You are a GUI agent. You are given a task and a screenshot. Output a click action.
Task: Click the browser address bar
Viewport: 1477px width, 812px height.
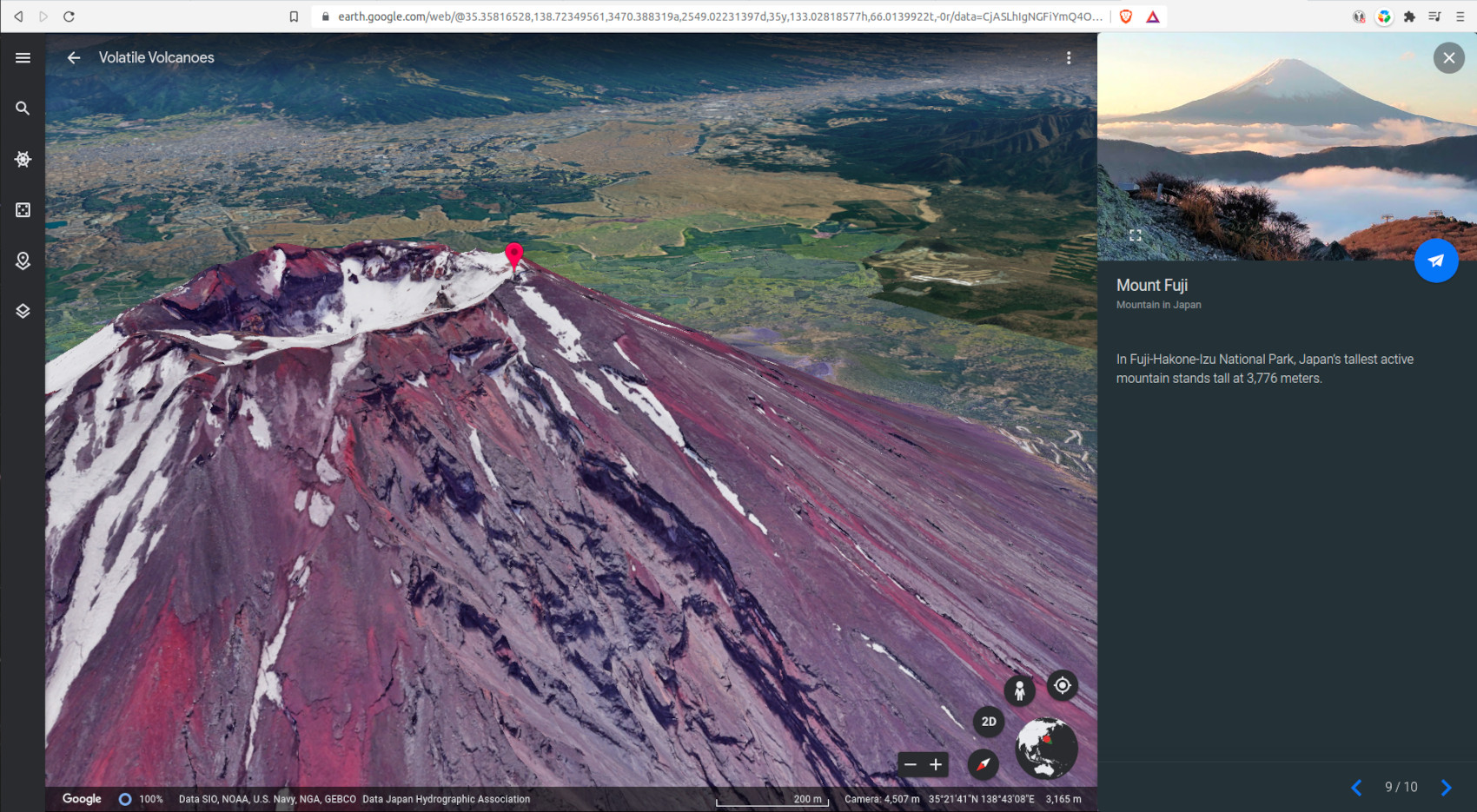pos(608,16)
